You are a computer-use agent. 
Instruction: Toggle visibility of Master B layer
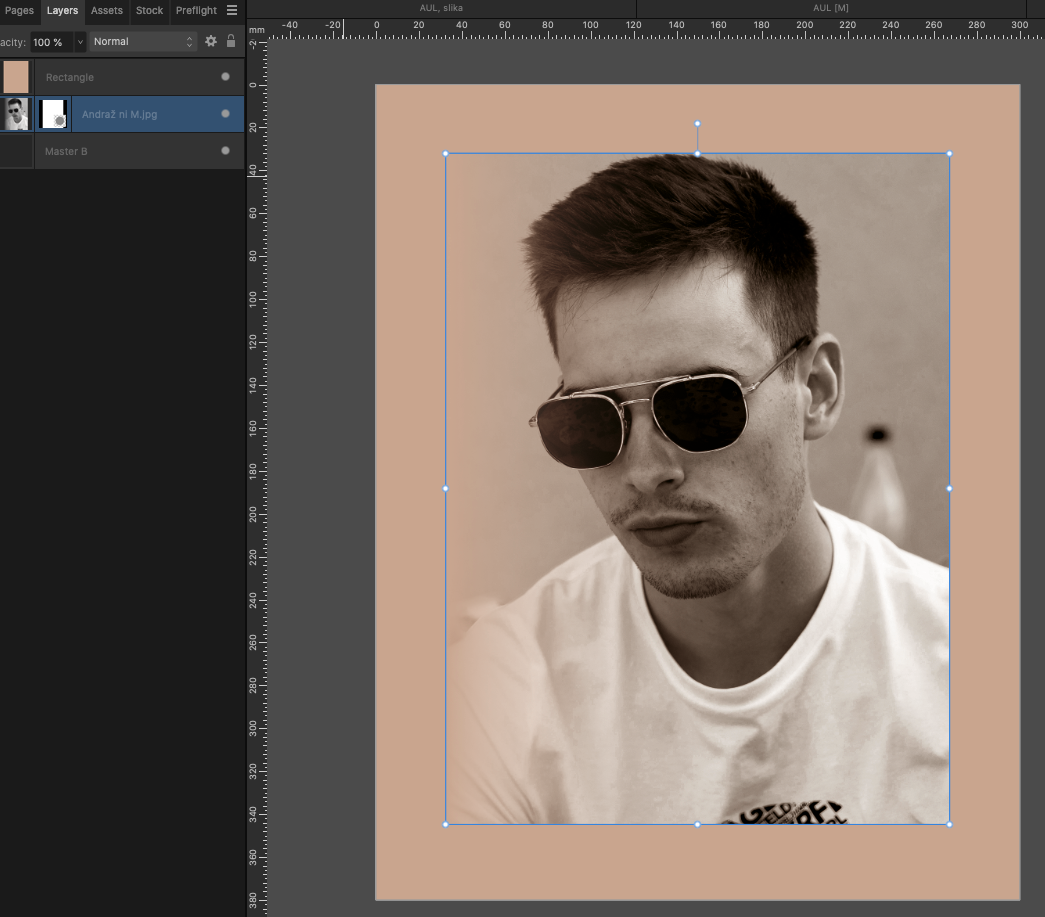(x=225, y=151)
